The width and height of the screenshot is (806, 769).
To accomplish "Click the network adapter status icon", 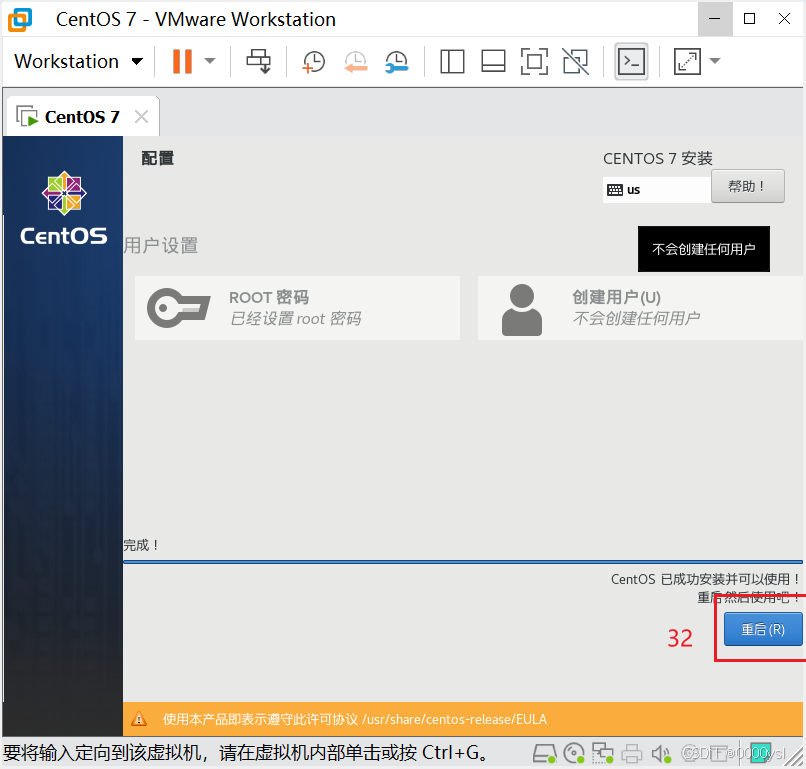I will click(x=602, y=754).
